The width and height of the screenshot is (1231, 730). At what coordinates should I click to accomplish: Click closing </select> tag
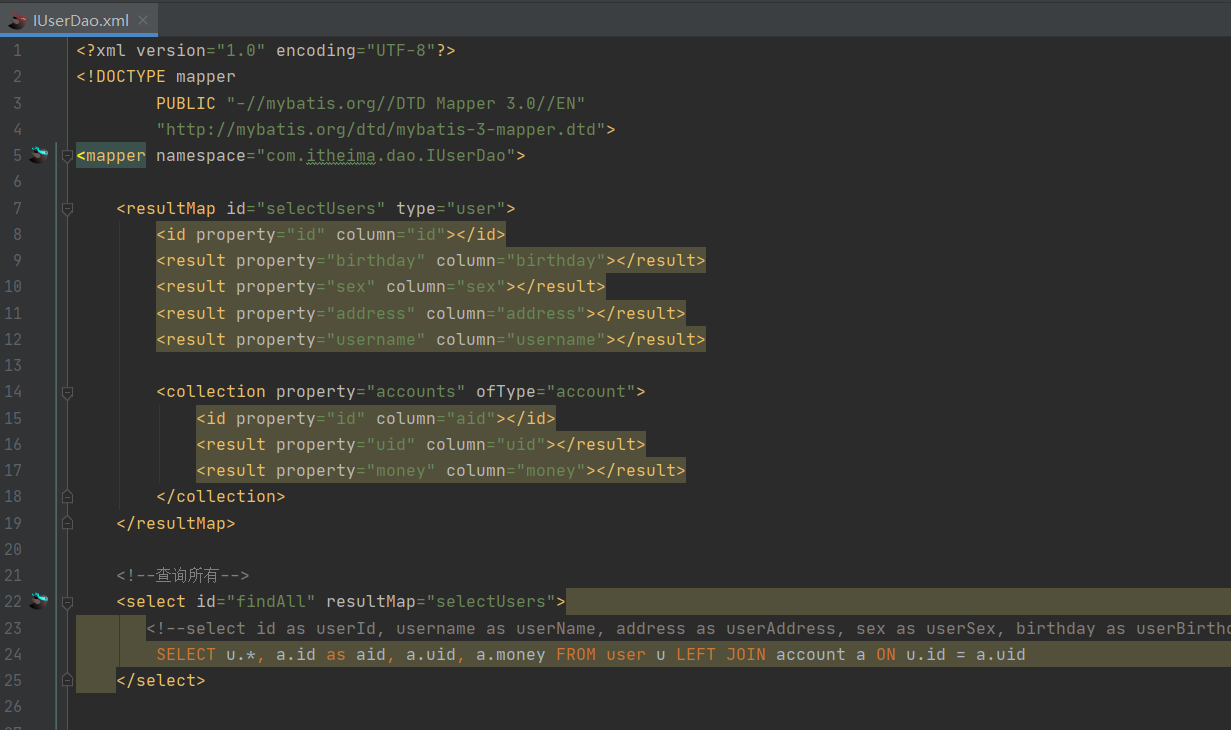tap(161, 680)
